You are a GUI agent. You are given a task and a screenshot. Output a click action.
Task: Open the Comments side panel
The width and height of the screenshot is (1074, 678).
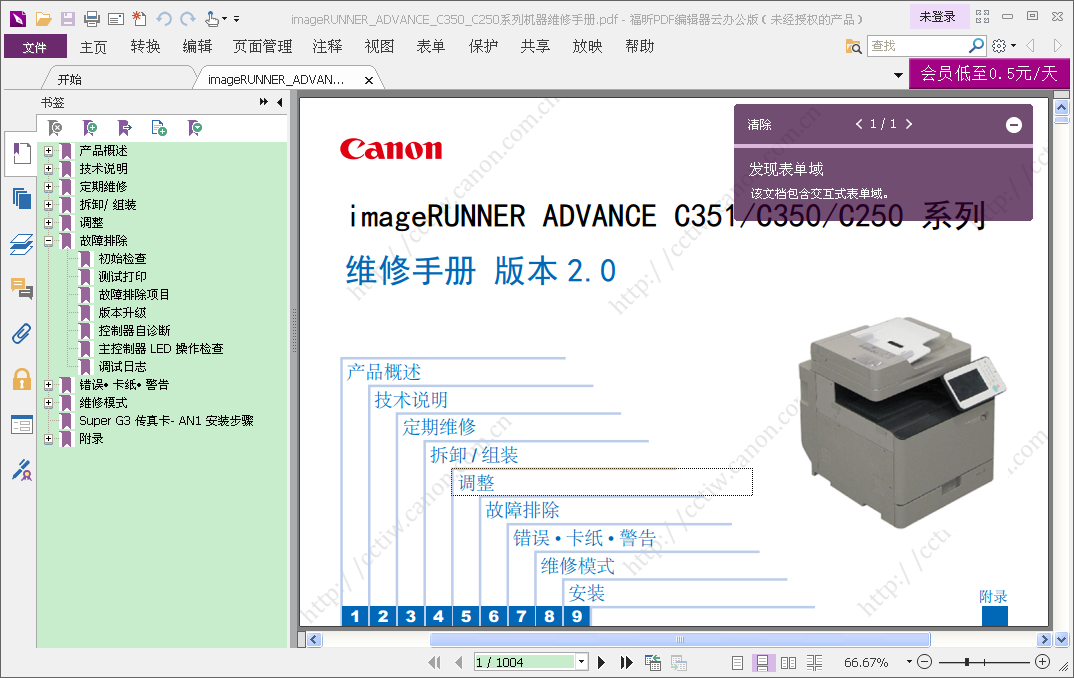(21, 288)
